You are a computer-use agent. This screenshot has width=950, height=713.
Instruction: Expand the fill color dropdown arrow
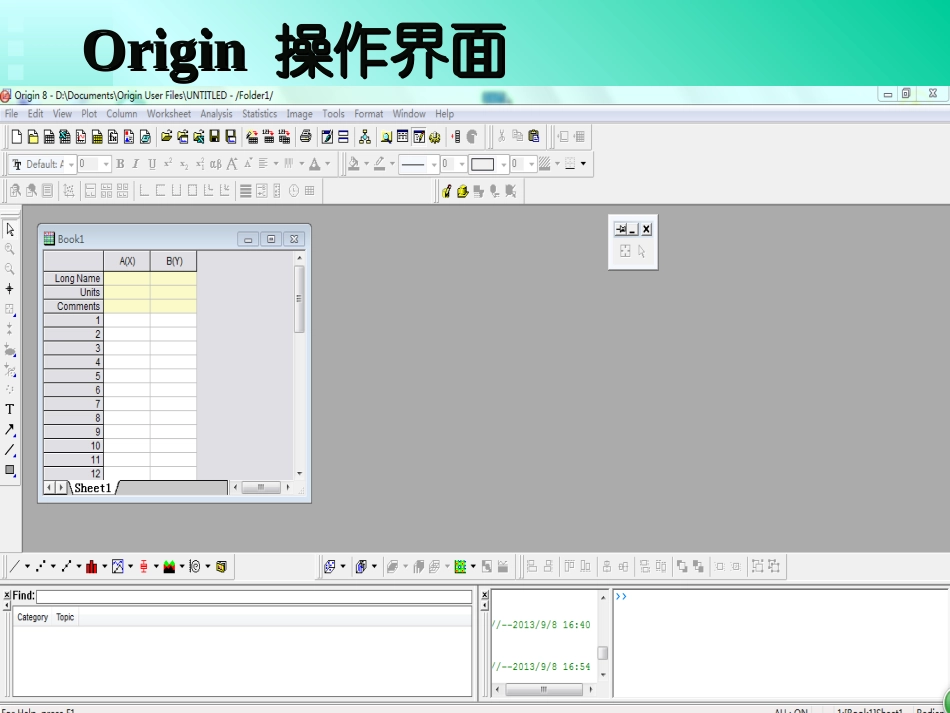click(367, 164)
